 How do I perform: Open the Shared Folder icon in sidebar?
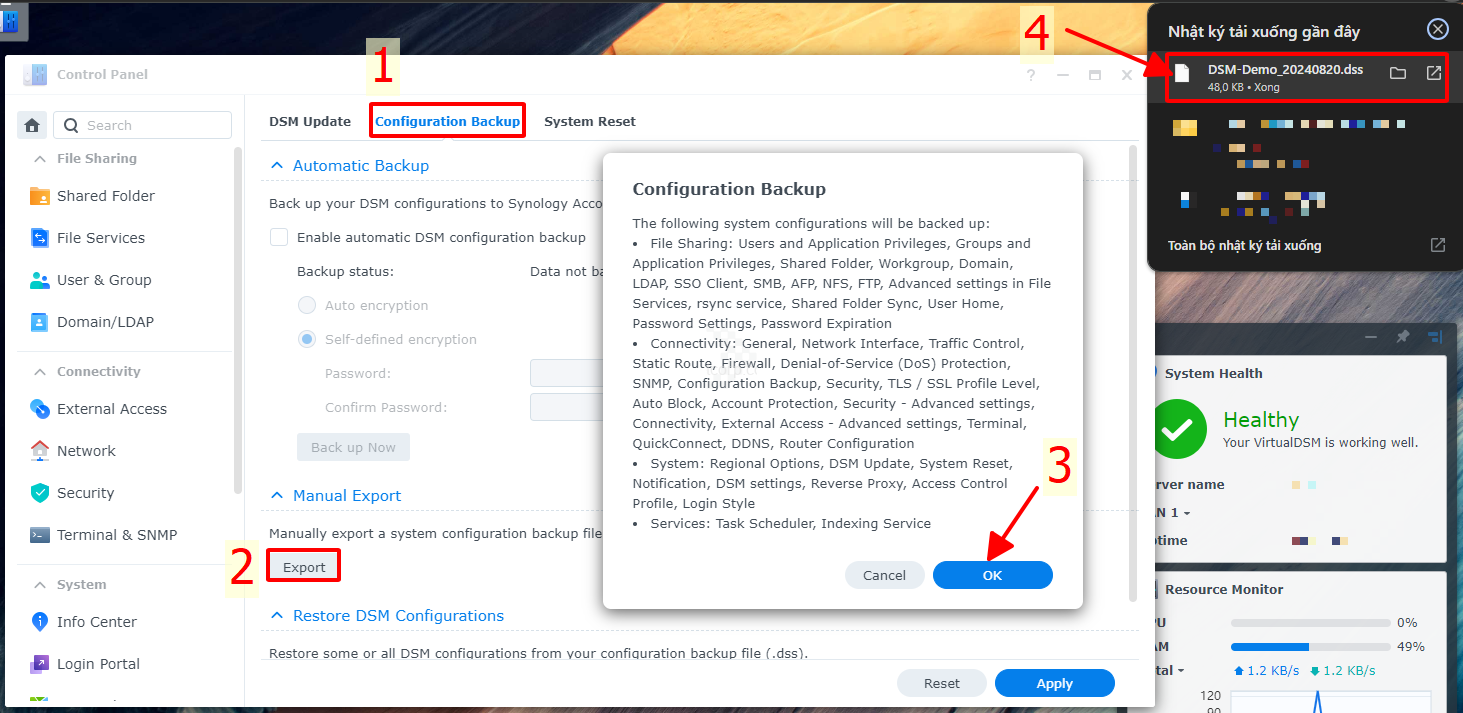[40, 196]
